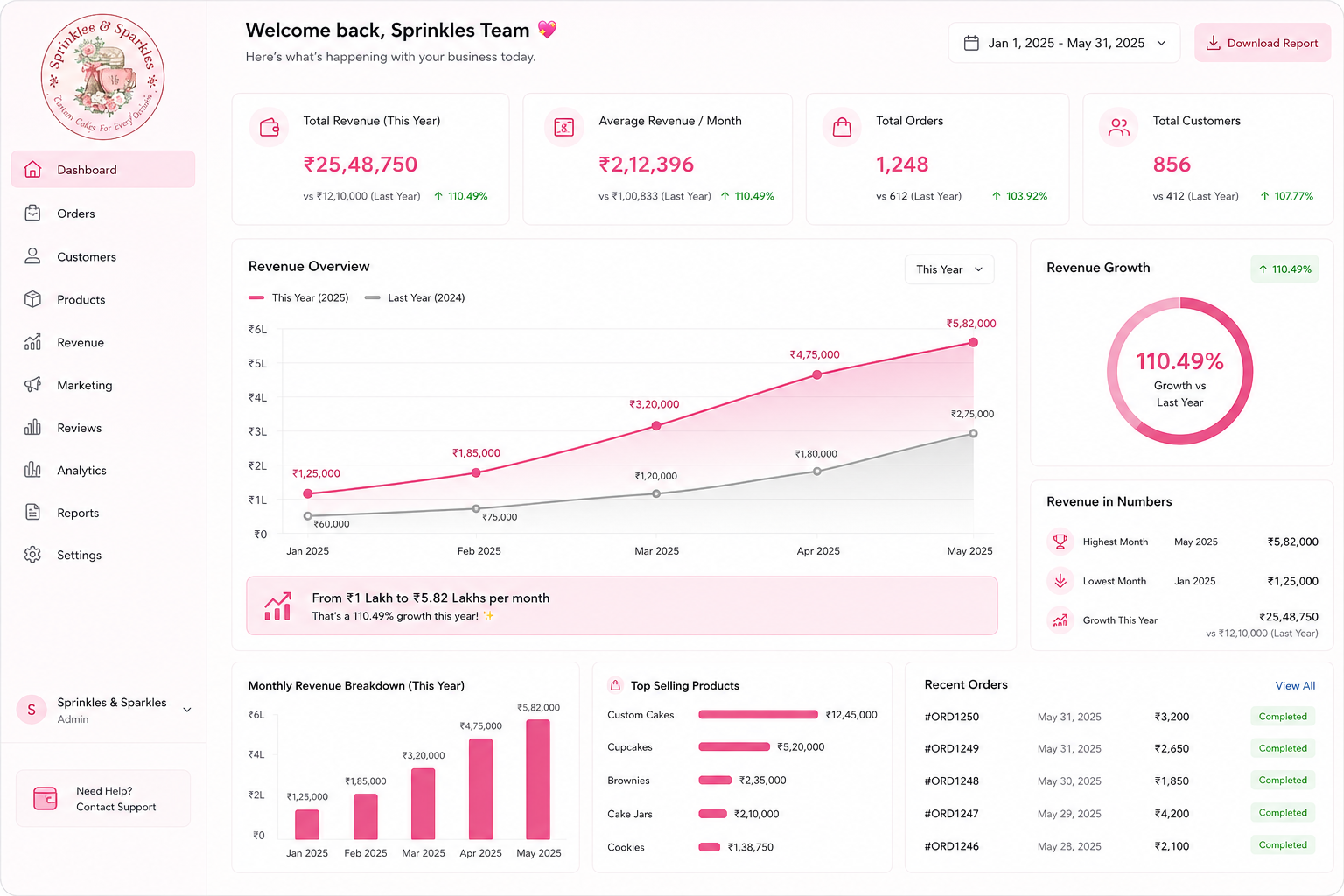Toggle the Last Year (2024) legend entry

pos(415,297)
